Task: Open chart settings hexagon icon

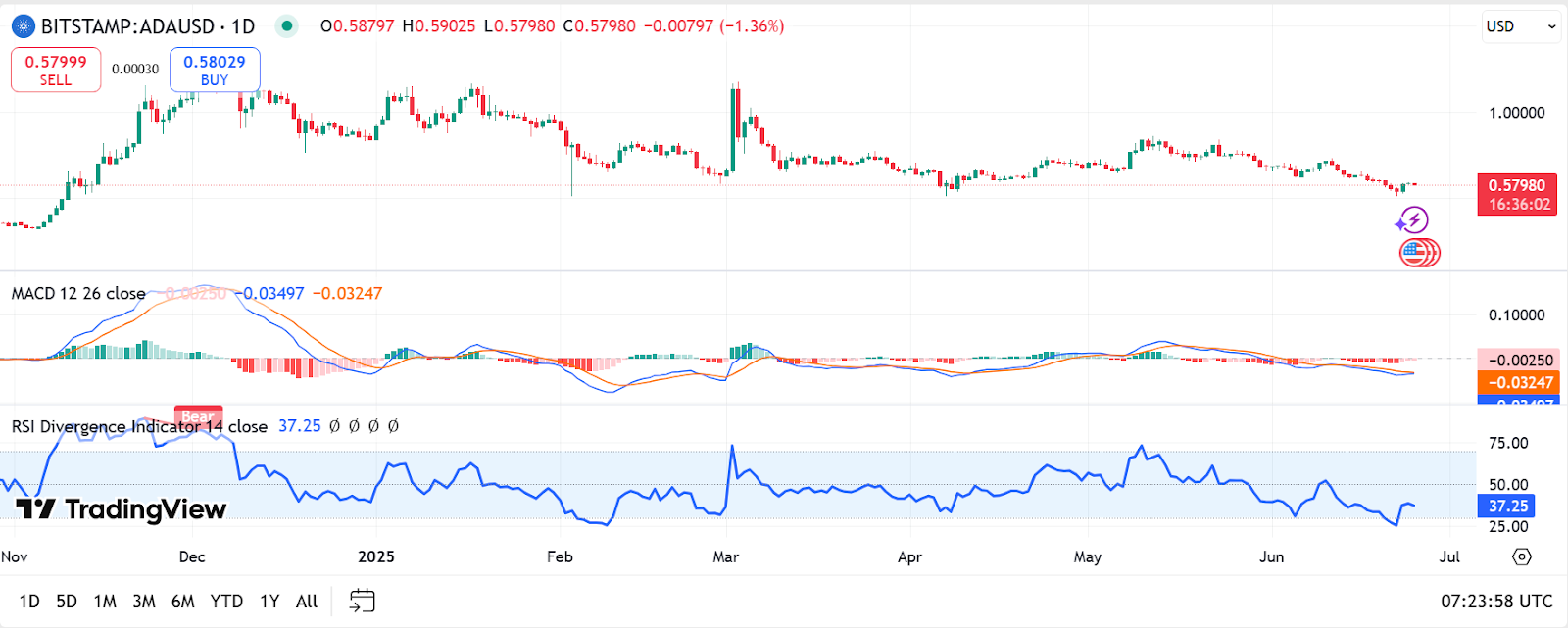Action: pyautogui.click(x=1521, y=556)
